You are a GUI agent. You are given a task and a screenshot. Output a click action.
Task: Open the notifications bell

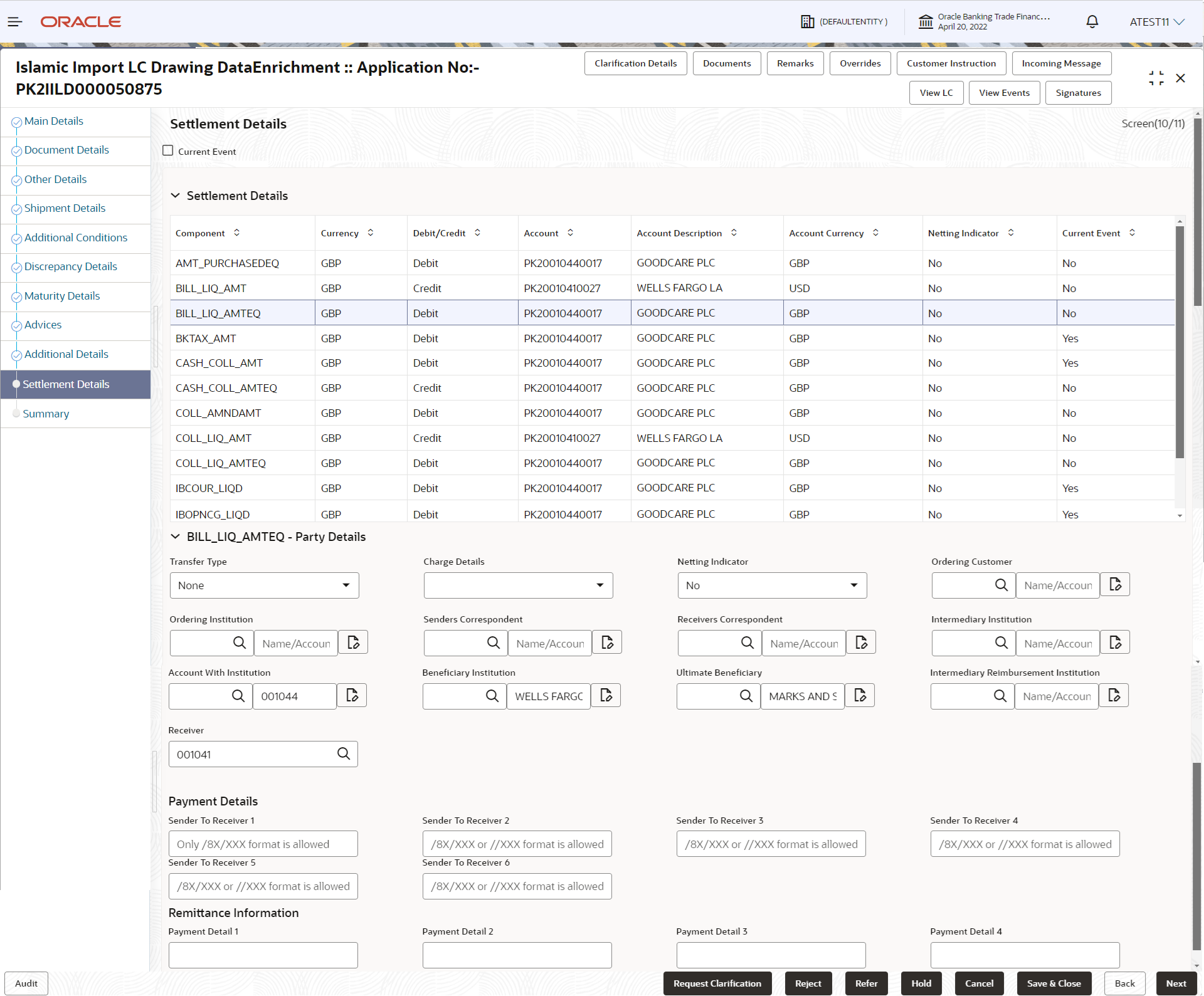1092,22
